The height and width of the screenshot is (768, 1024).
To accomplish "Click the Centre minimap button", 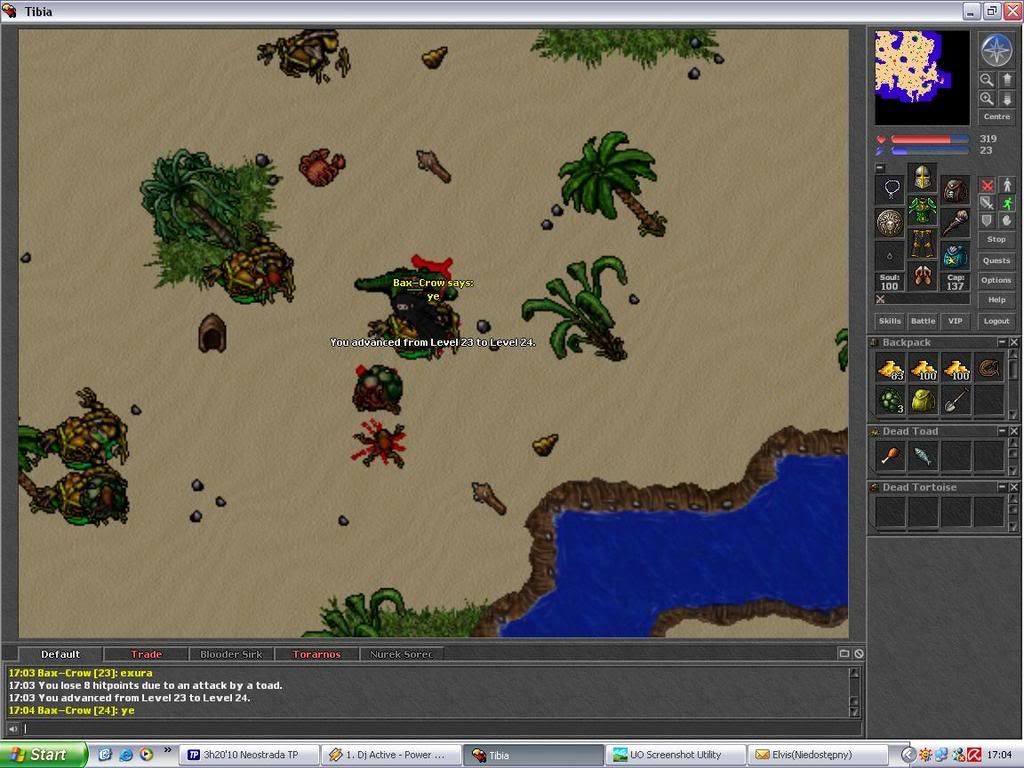I will 997,116.
